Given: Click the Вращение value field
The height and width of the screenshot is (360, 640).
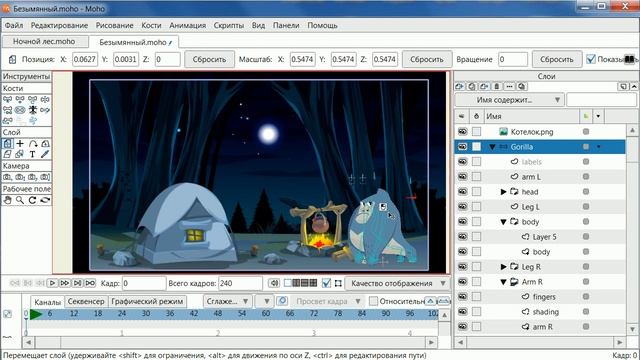Looking at the screenshot, I should pyautogui.click(x=513, y=59).
